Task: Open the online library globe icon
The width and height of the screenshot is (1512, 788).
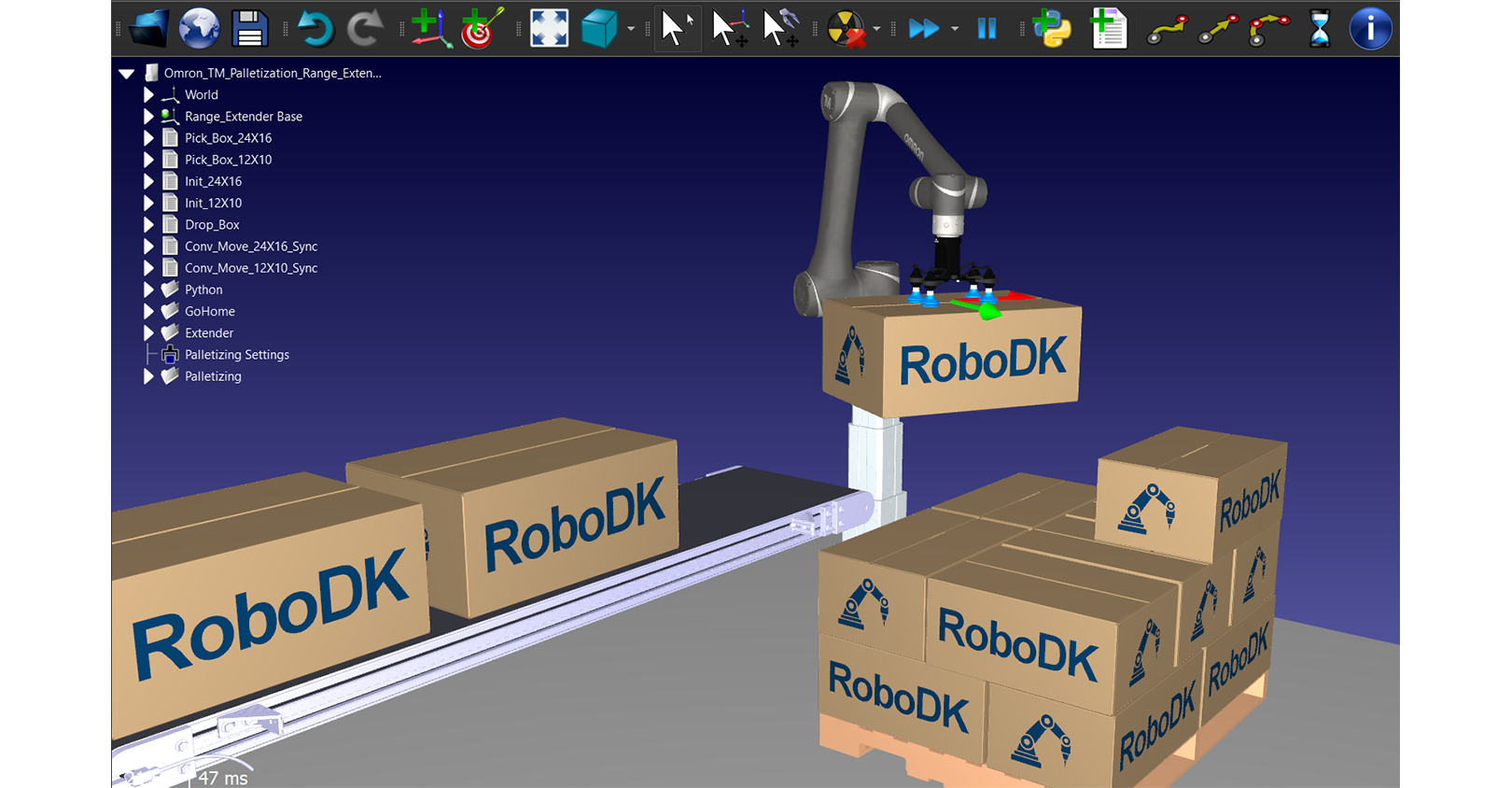Action: point(199,29)
